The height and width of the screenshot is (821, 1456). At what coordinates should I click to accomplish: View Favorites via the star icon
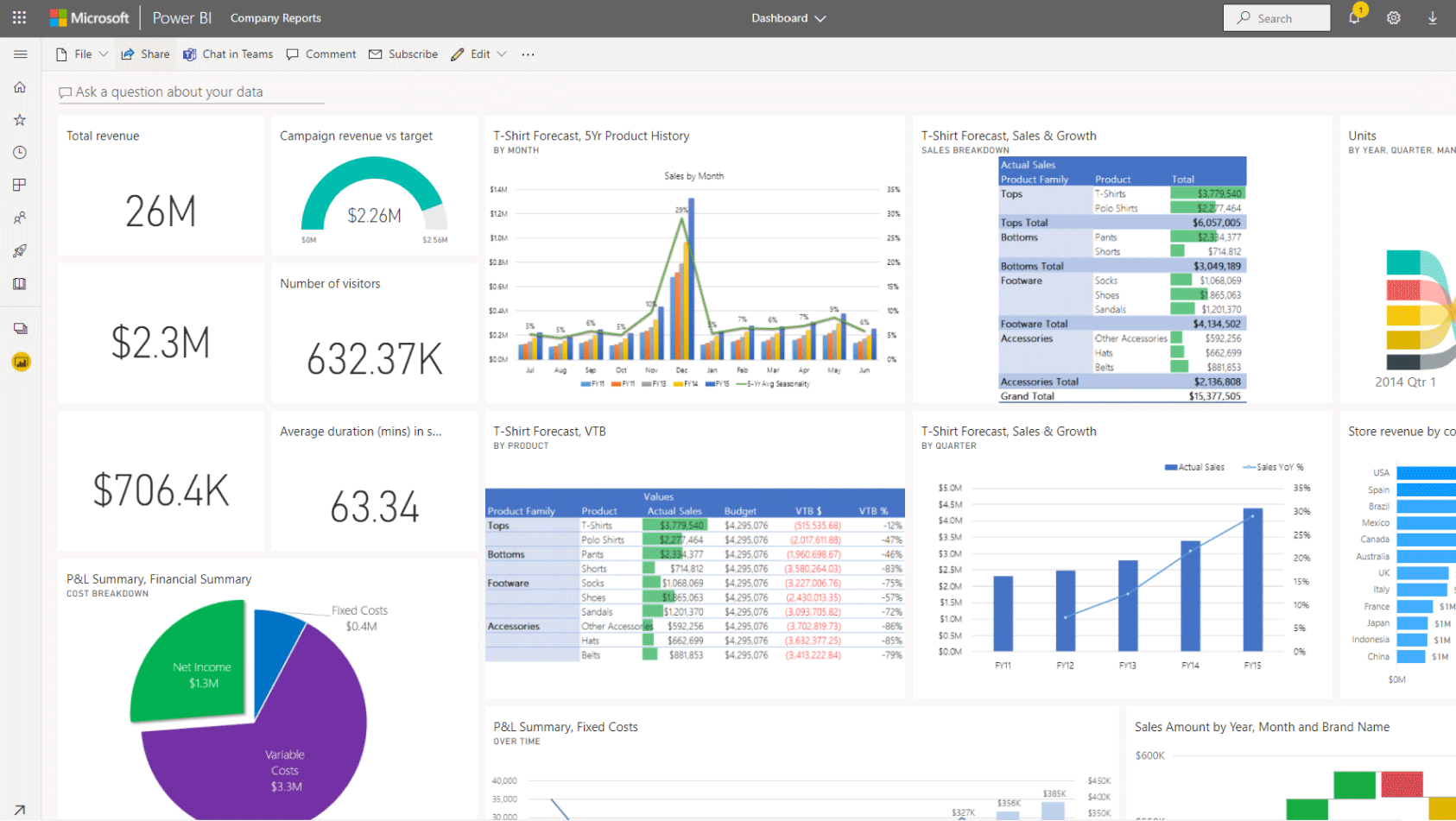click(19, 119)
